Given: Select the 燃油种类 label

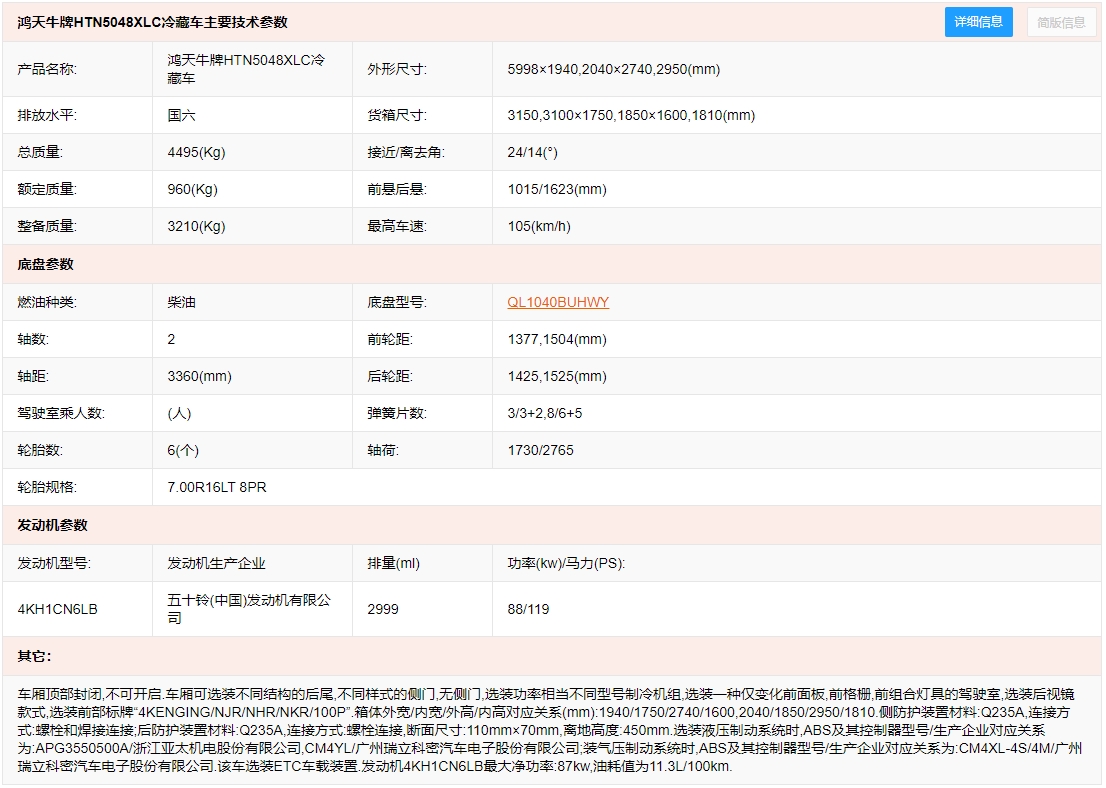Looking at the screenshot, I should click(x=47, y=302).
